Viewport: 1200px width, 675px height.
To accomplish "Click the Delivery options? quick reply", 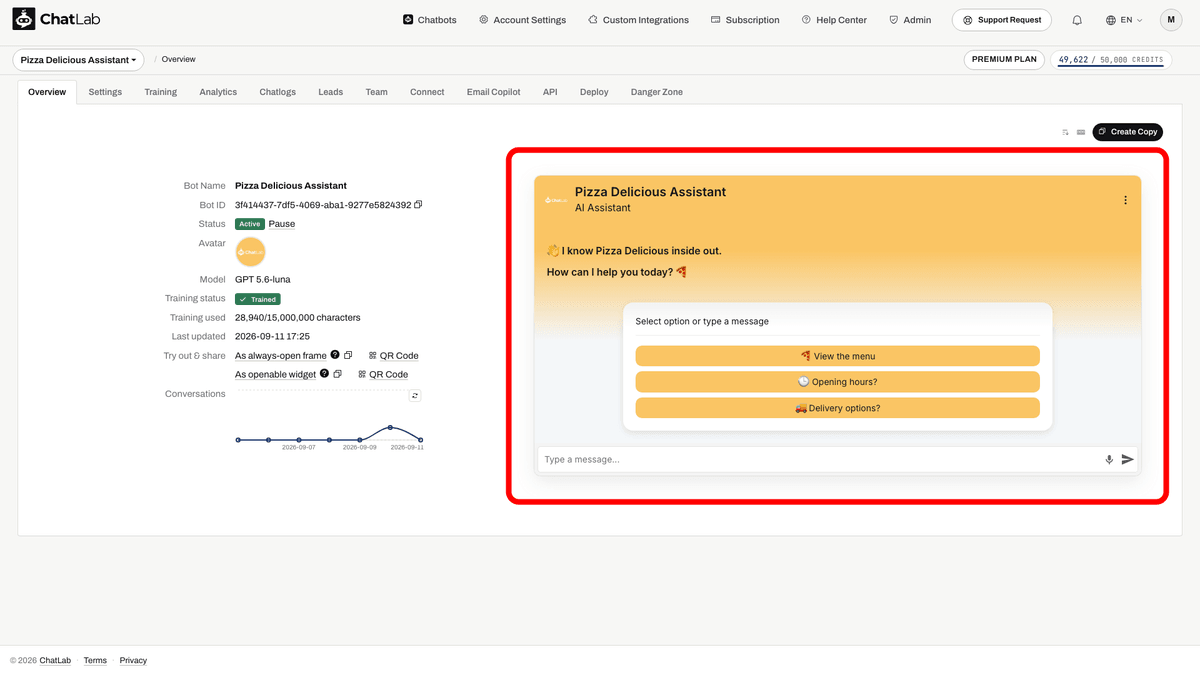I will click(x=838, y=408).
